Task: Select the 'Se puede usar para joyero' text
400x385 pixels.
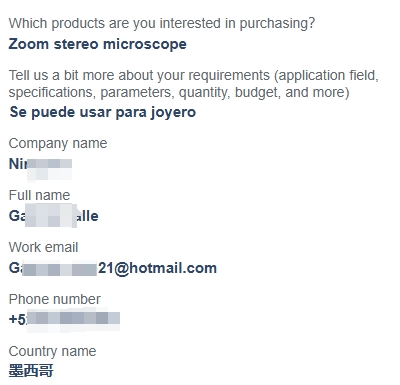Action: [x=103, y=112]
